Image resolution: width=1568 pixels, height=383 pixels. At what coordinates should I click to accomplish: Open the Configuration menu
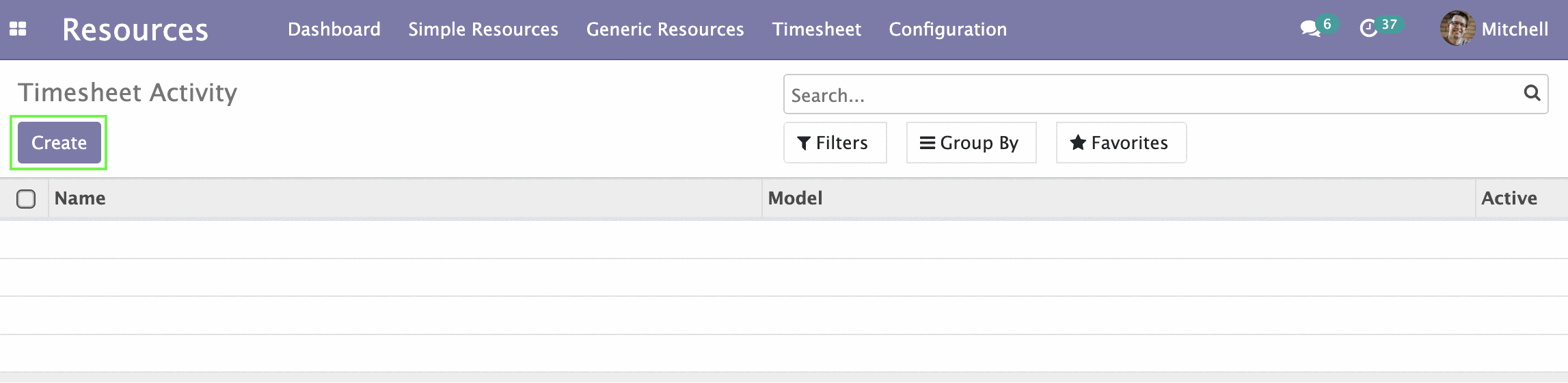(948, 29)
